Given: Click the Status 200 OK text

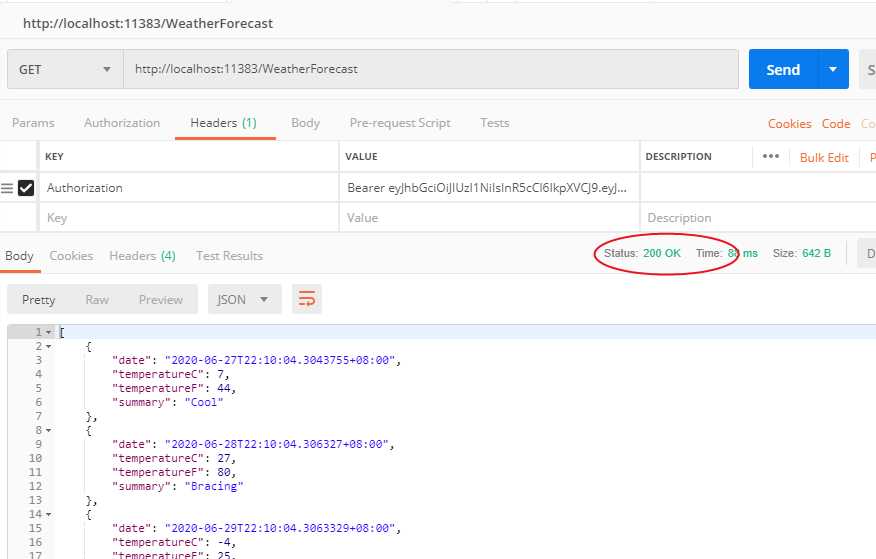Looking at the screenshot, I should pyautogui.click(x=642, y=253).
